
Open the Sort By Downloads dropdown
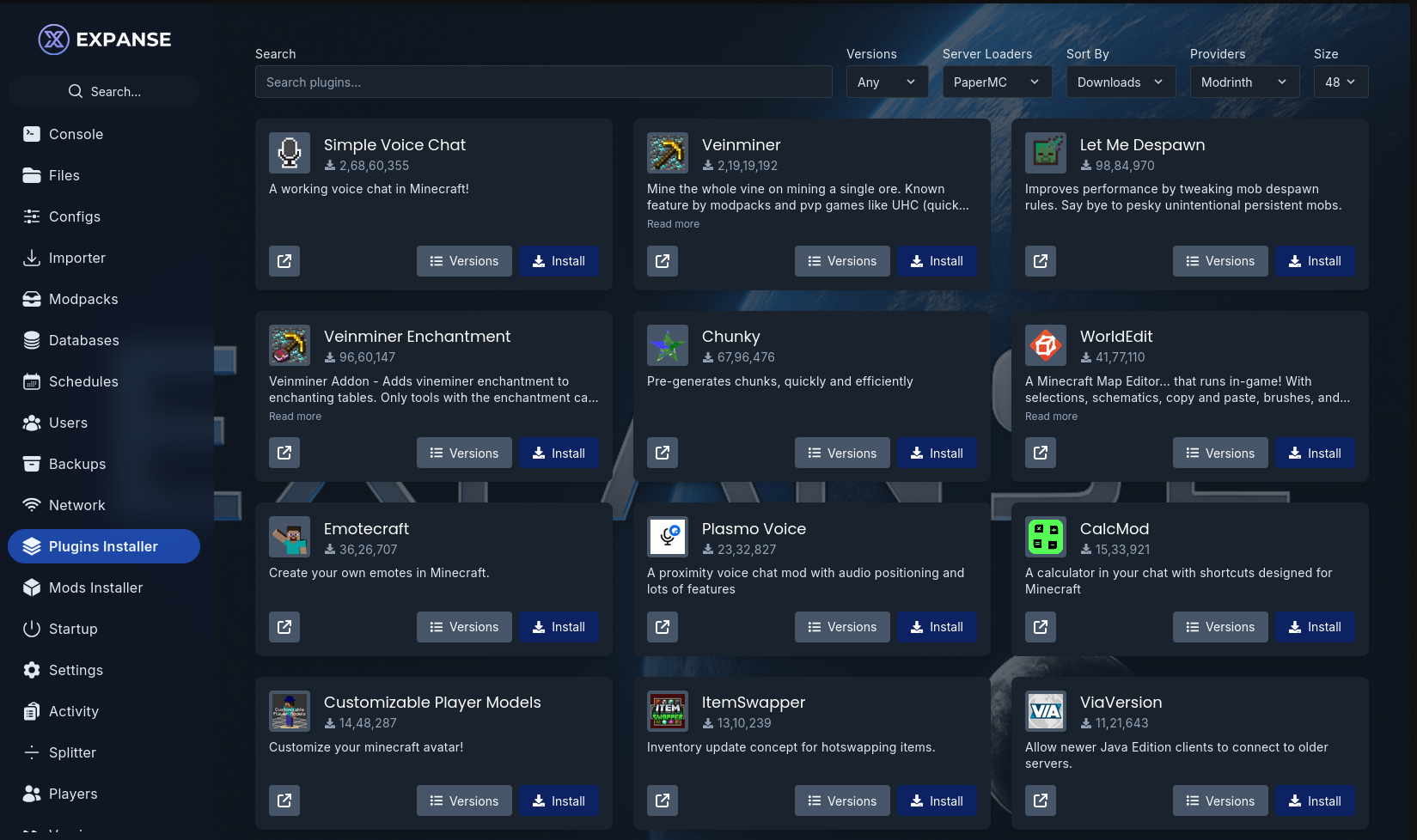pos(1121,82)
